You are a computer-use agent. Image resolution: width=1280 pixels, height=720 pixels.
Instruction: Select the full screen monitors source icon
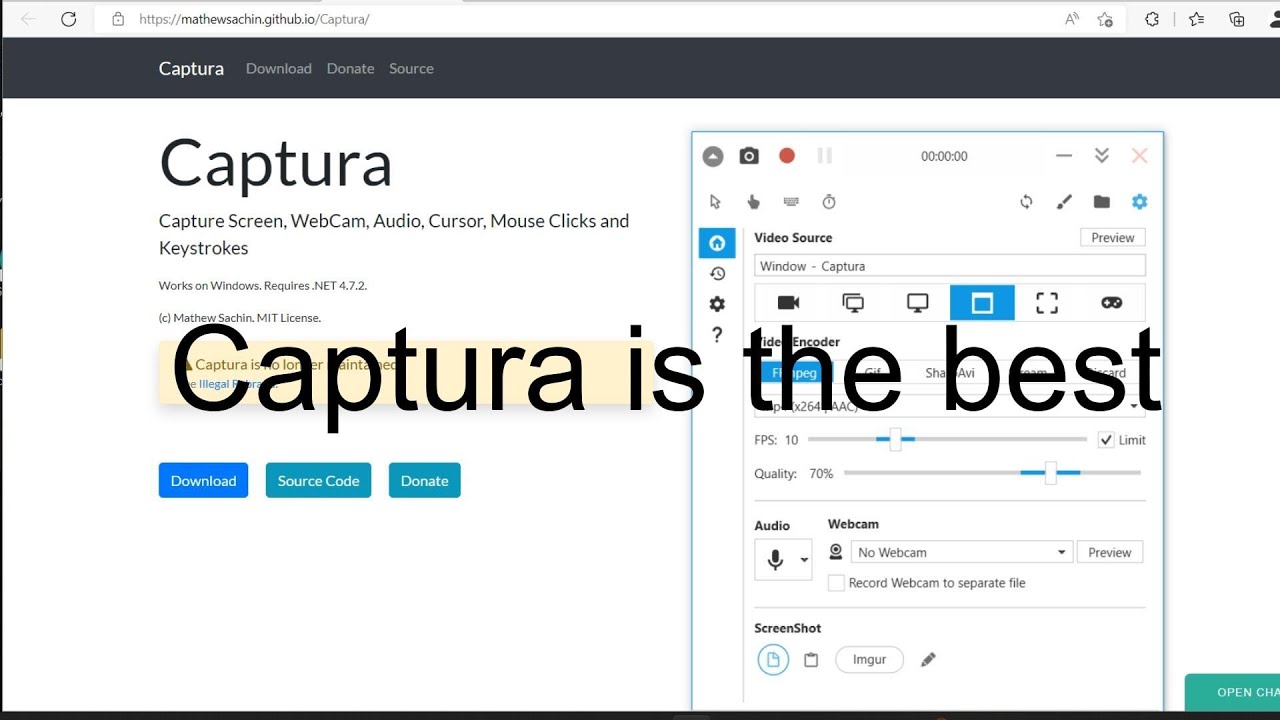coord(853,303)
